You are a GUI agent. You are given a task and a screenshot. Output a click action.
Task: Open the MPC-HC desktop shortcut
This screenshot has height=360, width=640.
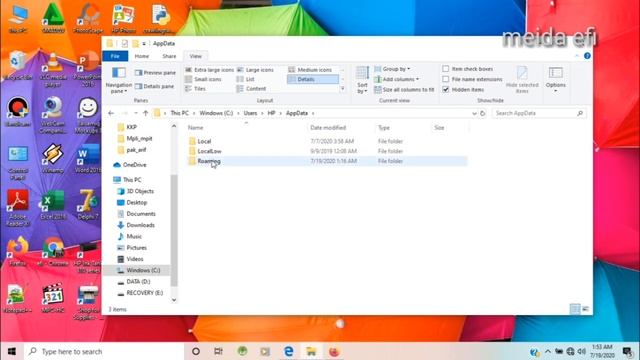pos(53,298)
